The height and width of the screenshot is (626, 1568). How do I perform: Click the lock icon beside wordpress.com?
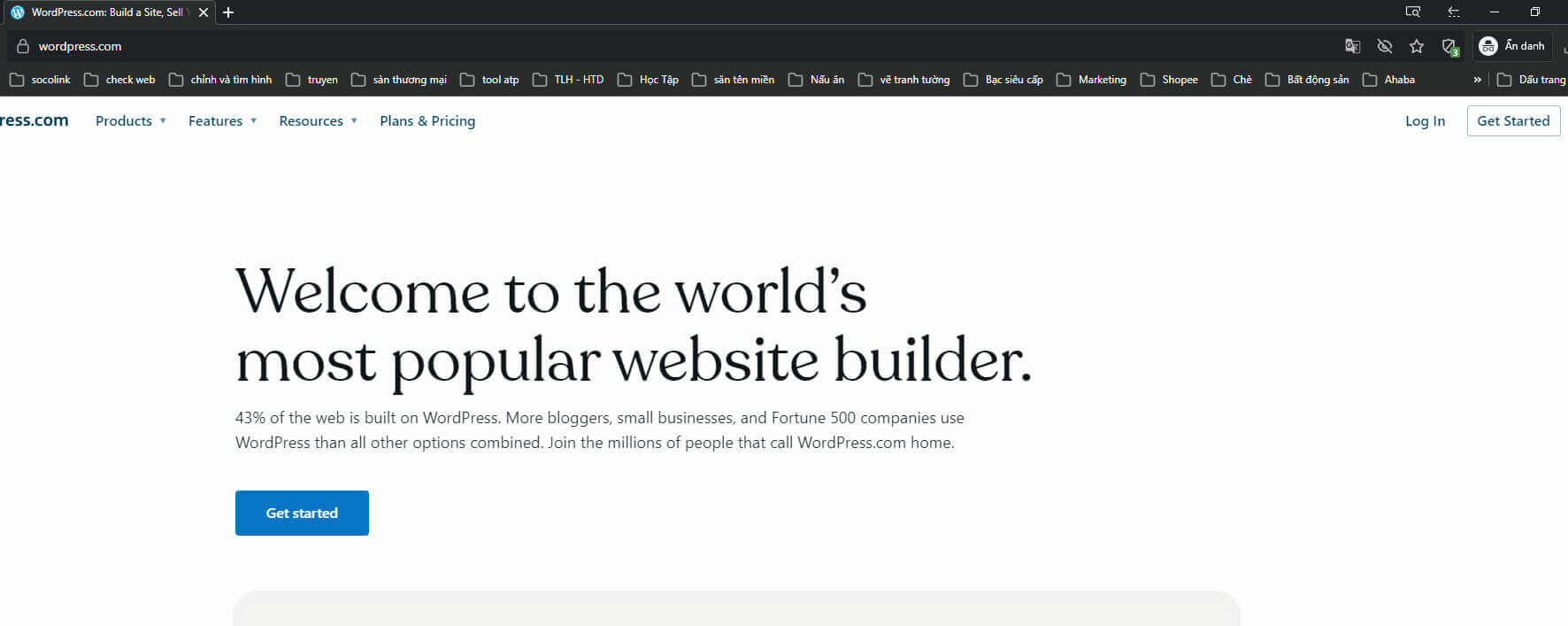coord(23,46)
